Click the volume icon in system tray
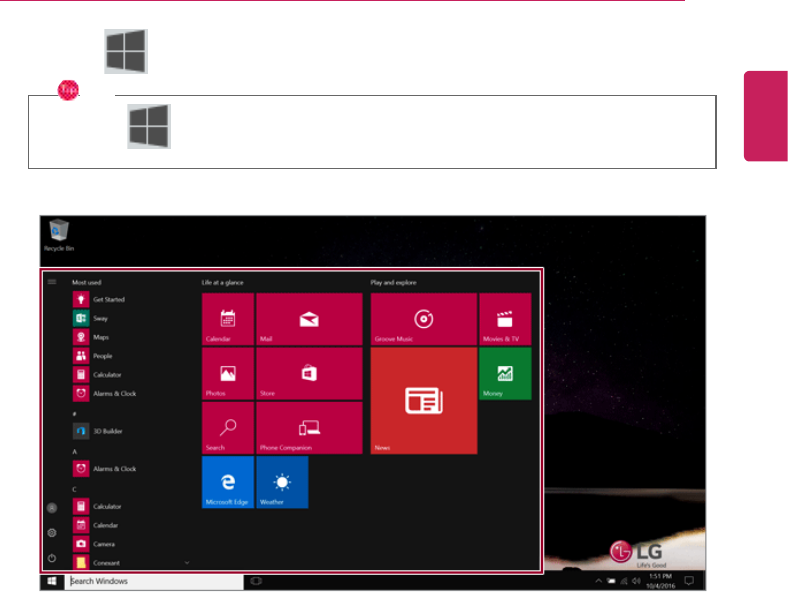The width and height of the screenshot is (788, 613). (x=636, y=581)
